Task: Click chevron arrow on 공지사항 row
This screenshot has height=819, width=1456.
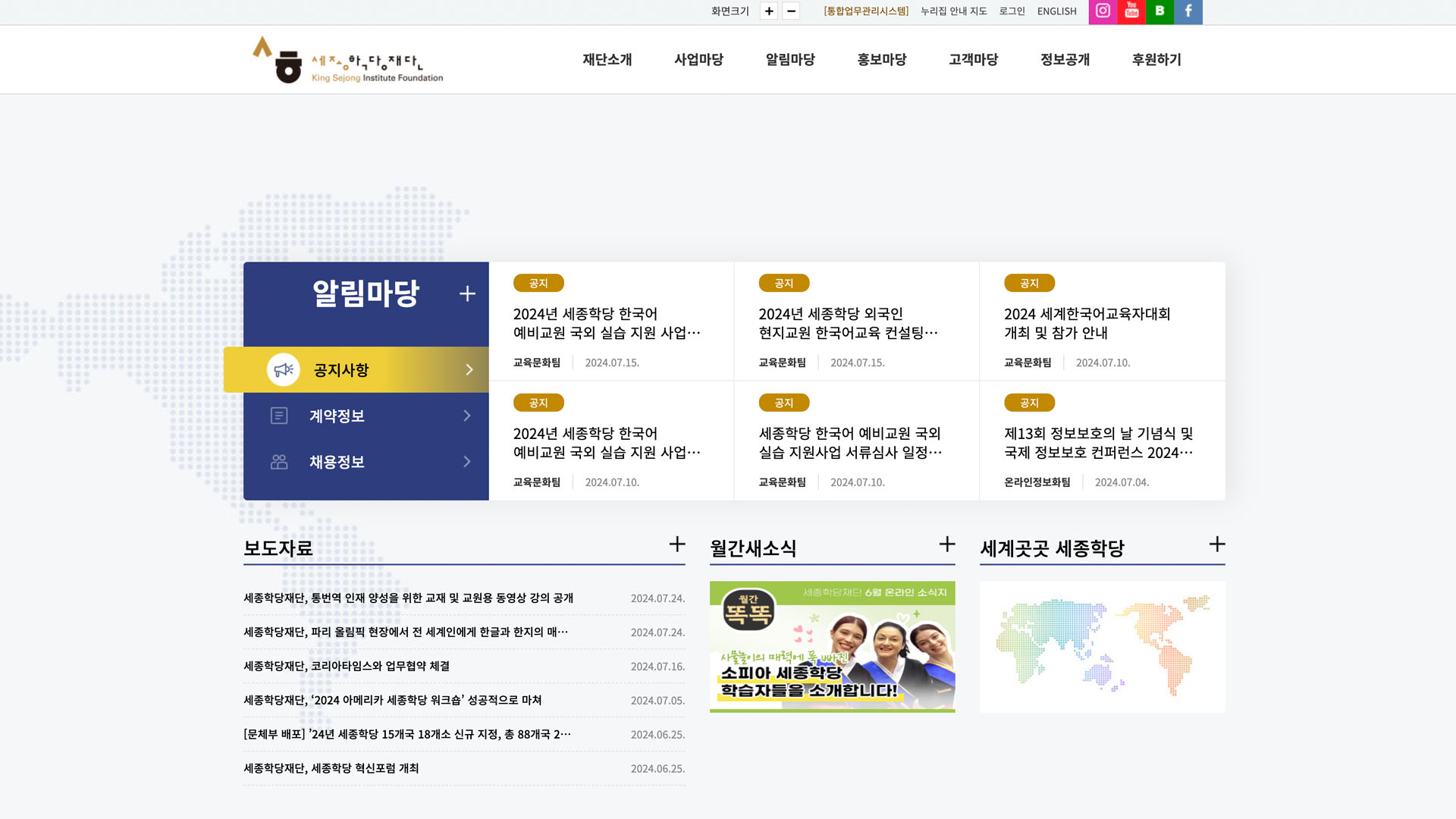Action: (x=469, y=369)
